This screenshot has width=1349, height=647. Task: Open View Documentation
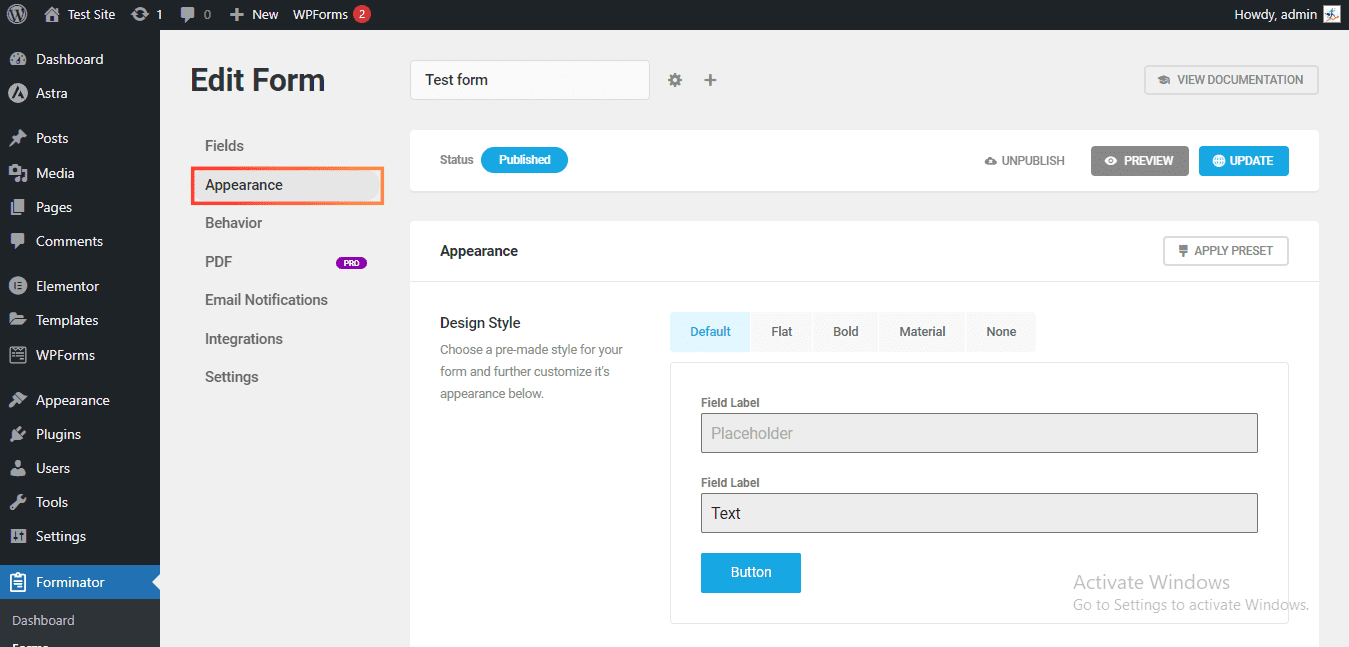coord(1231,79)
